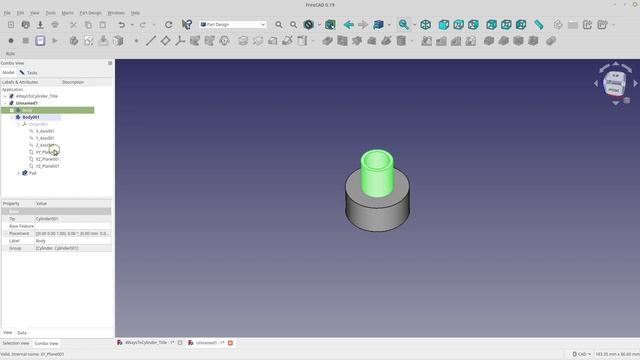Click the datum plane diamond icon
This screenshot has width=640, height=360.
(165, 41)
